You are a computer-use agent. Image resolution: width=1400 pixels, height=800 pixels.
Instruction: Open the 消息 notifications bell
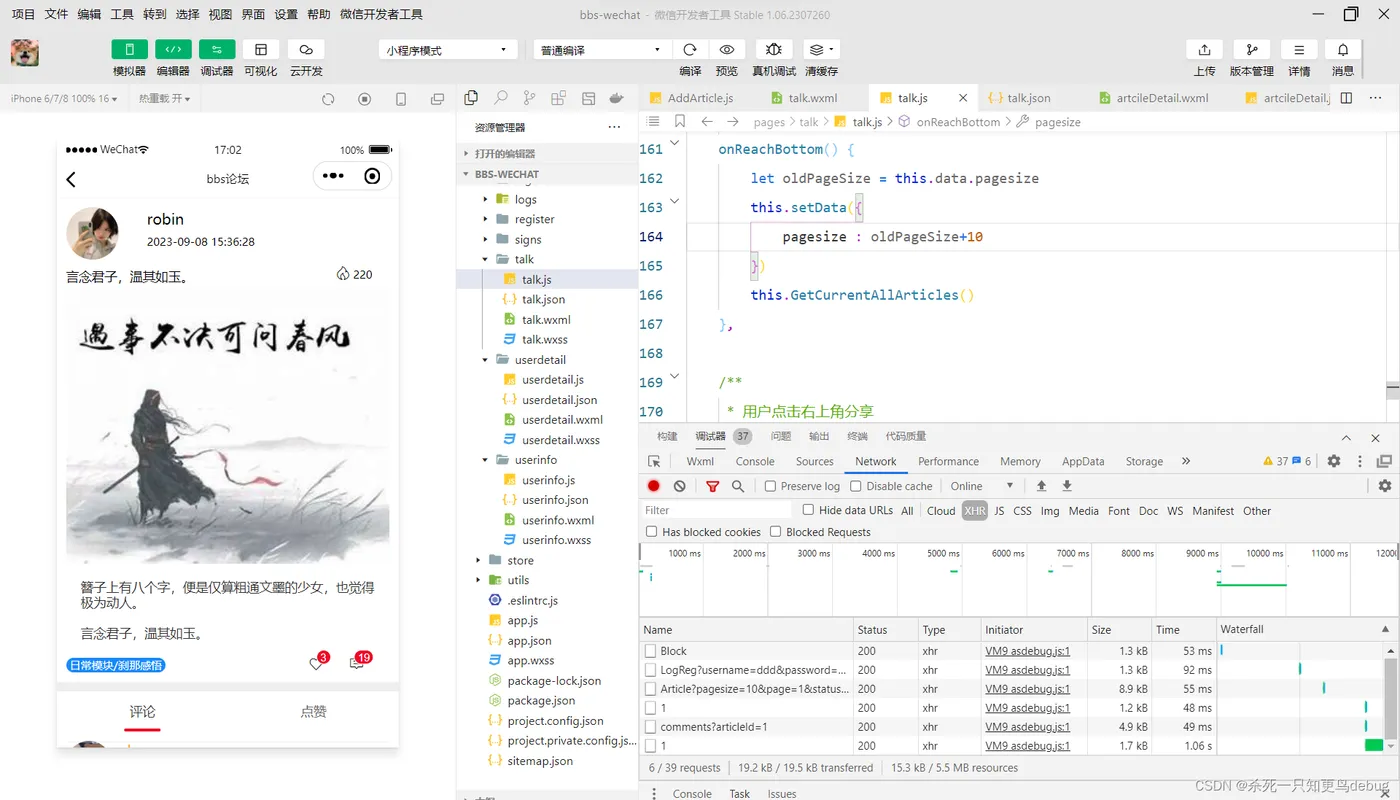1343,50
